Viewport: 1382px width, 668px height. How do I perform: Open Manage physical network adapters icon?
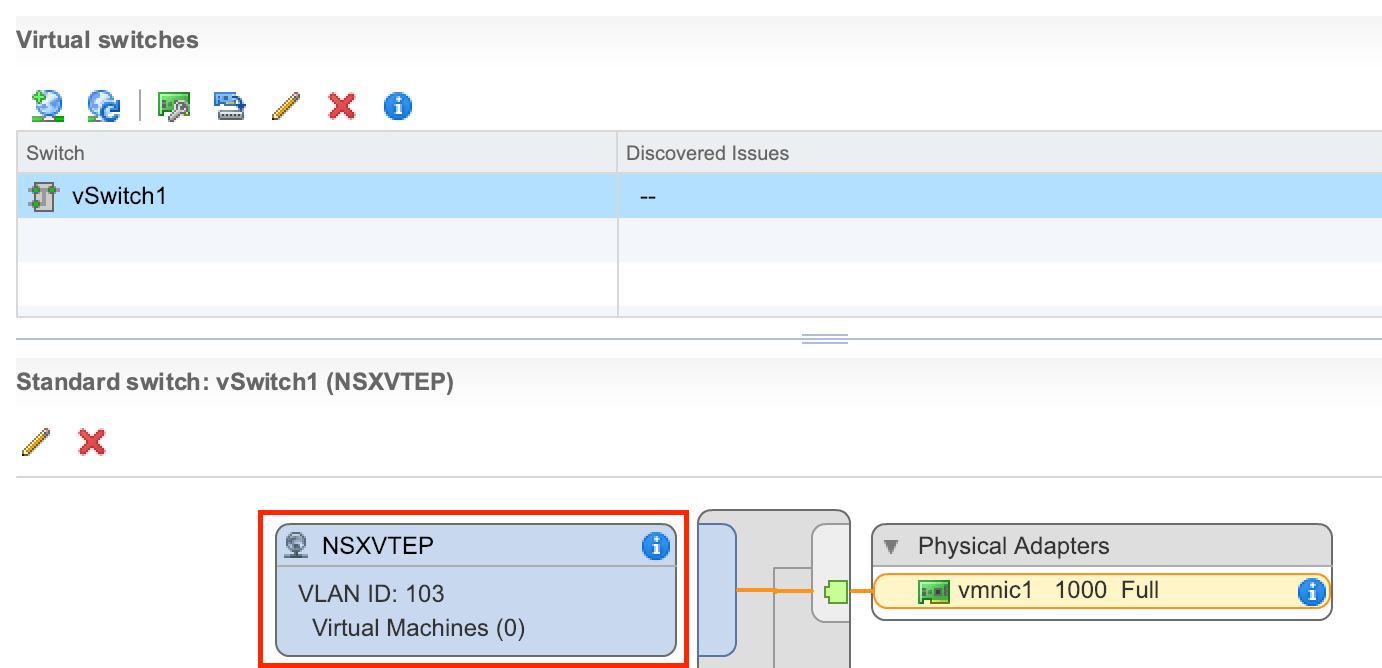(174, 106)
